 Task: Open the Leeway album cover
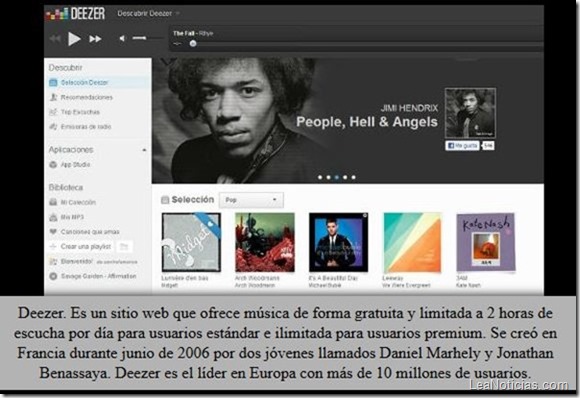click(412, 242)
